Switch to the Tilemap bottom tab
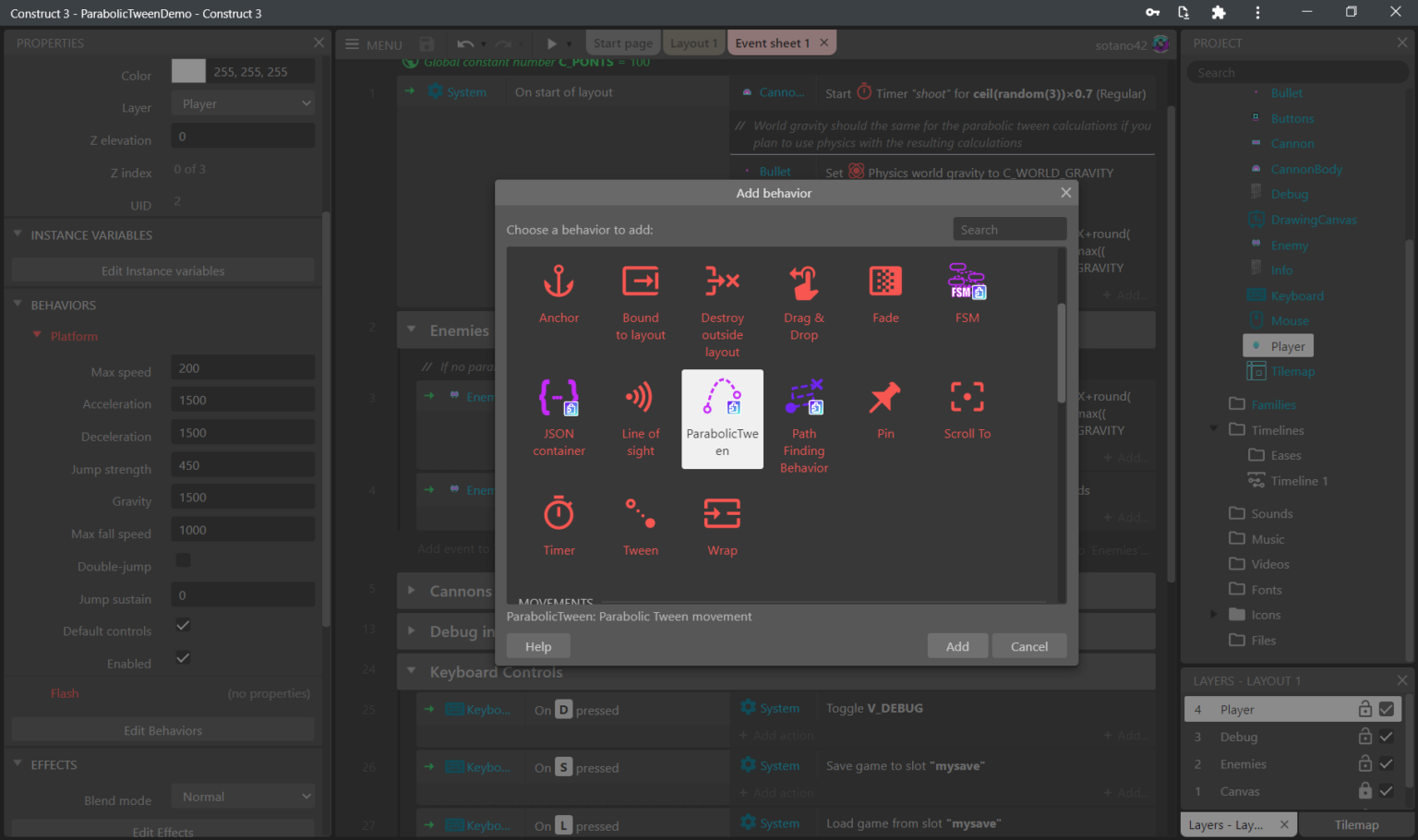This screenshot has height=840, width=1418. [x=1356, y=824]
